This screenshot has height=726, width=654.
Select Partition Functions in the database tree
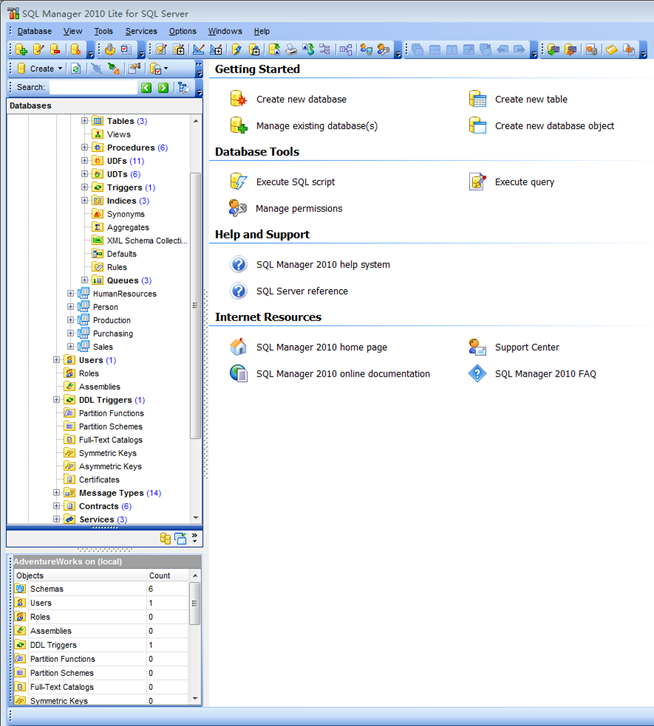111,413
